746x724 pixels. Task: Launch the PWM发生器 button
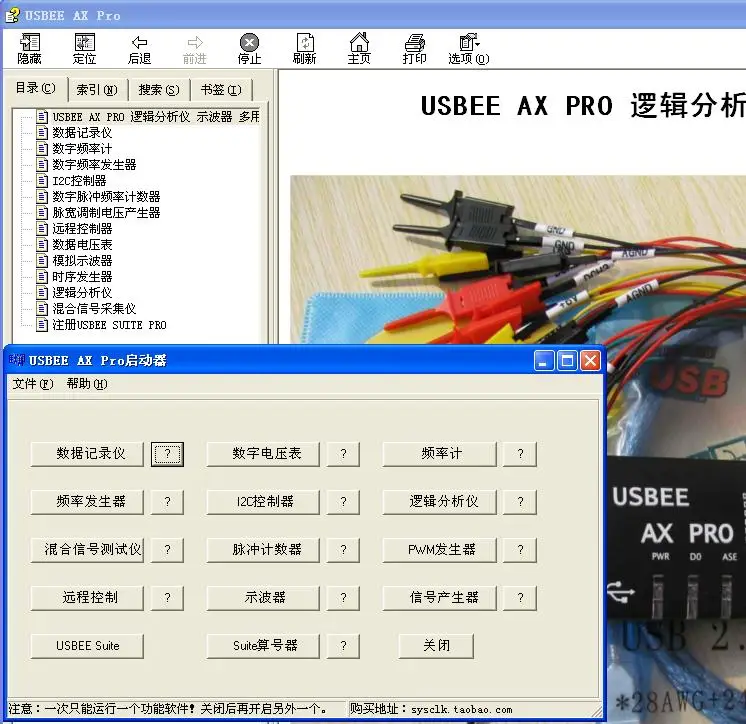439,550
